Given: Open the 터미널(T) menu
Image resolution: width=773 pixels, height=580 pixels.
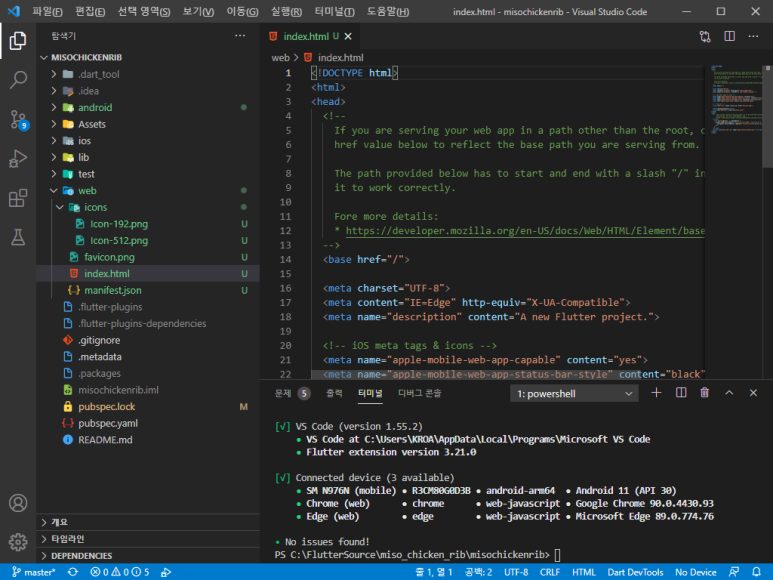Looking at the screenshot, I should point(335,11).
